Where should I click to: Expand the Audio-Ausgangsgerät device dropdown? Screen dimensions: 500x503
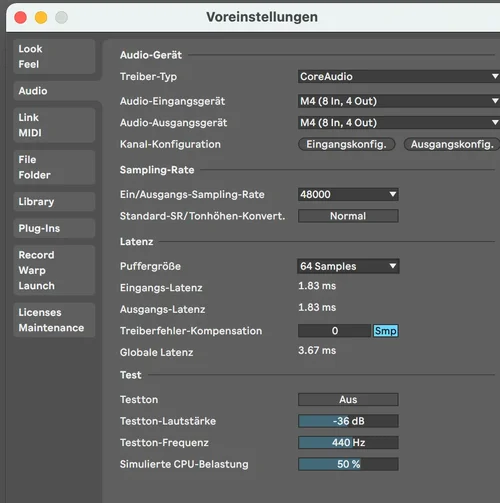399,123
